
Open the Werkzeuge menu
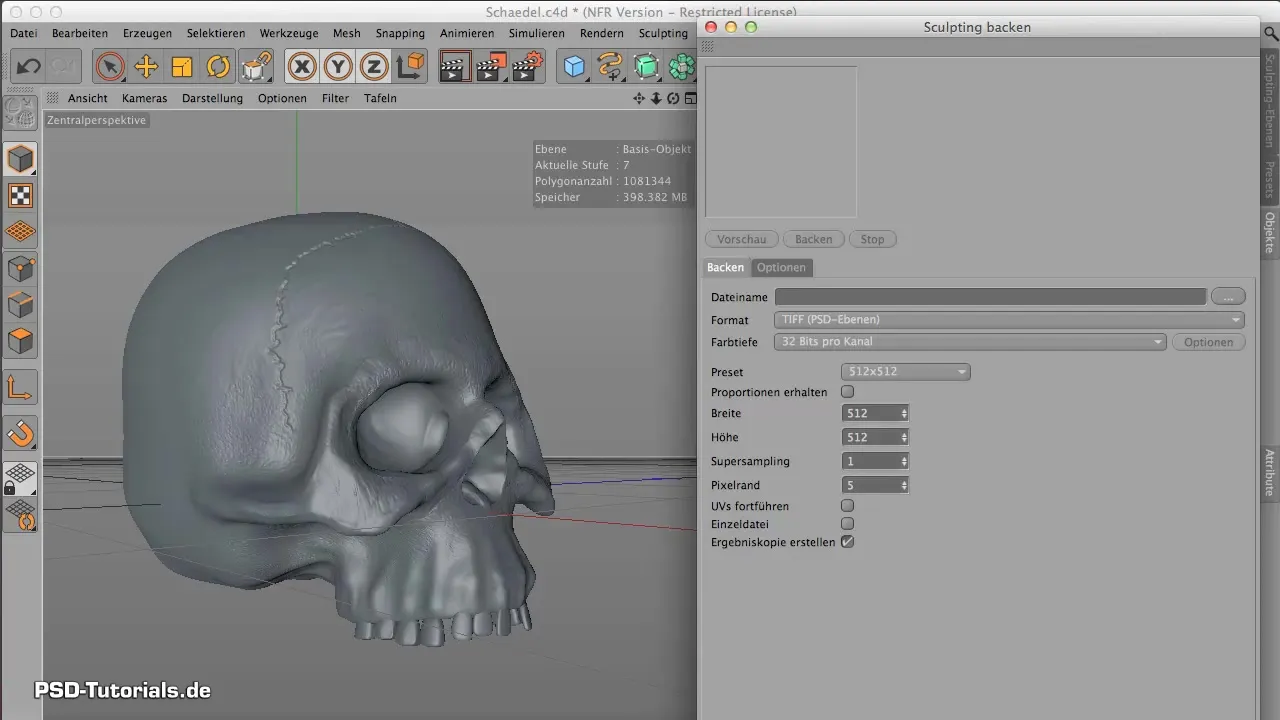coord(289,33)
